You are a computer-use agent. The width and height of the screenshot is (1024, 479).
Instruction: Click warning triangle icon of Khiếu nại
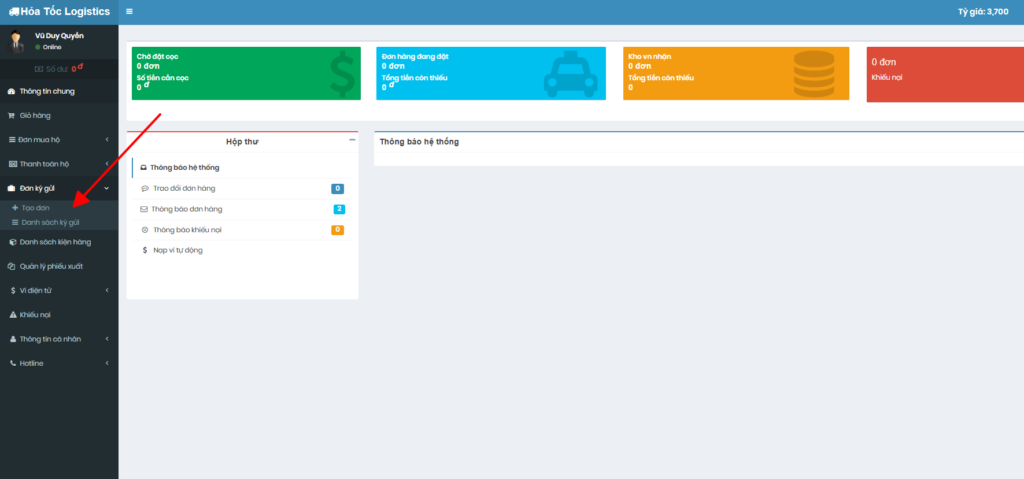[x=13, y=315]
